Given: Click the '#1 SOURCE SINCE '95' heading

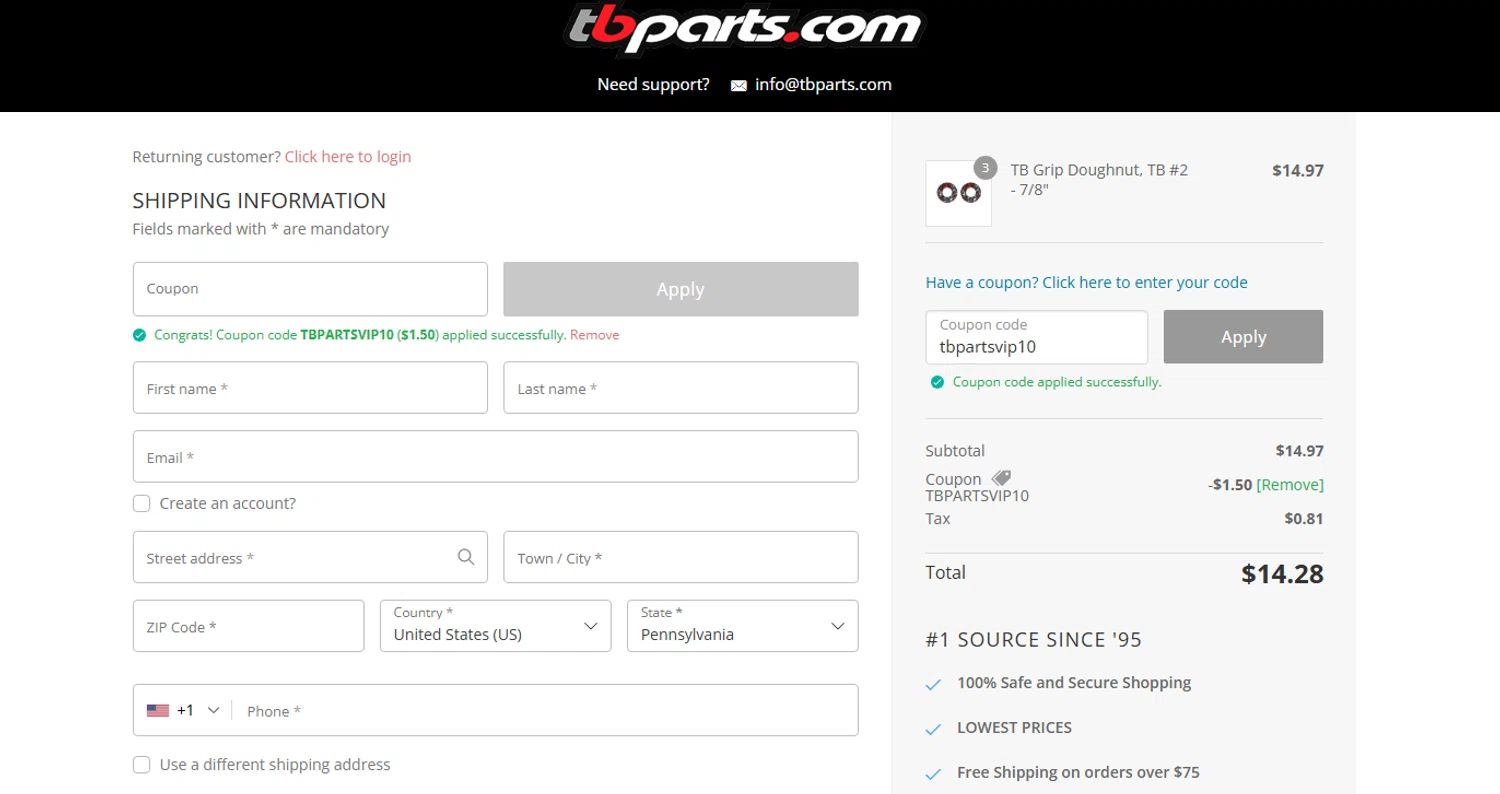Looking at the screenshot, I should tap(1033, 640).
